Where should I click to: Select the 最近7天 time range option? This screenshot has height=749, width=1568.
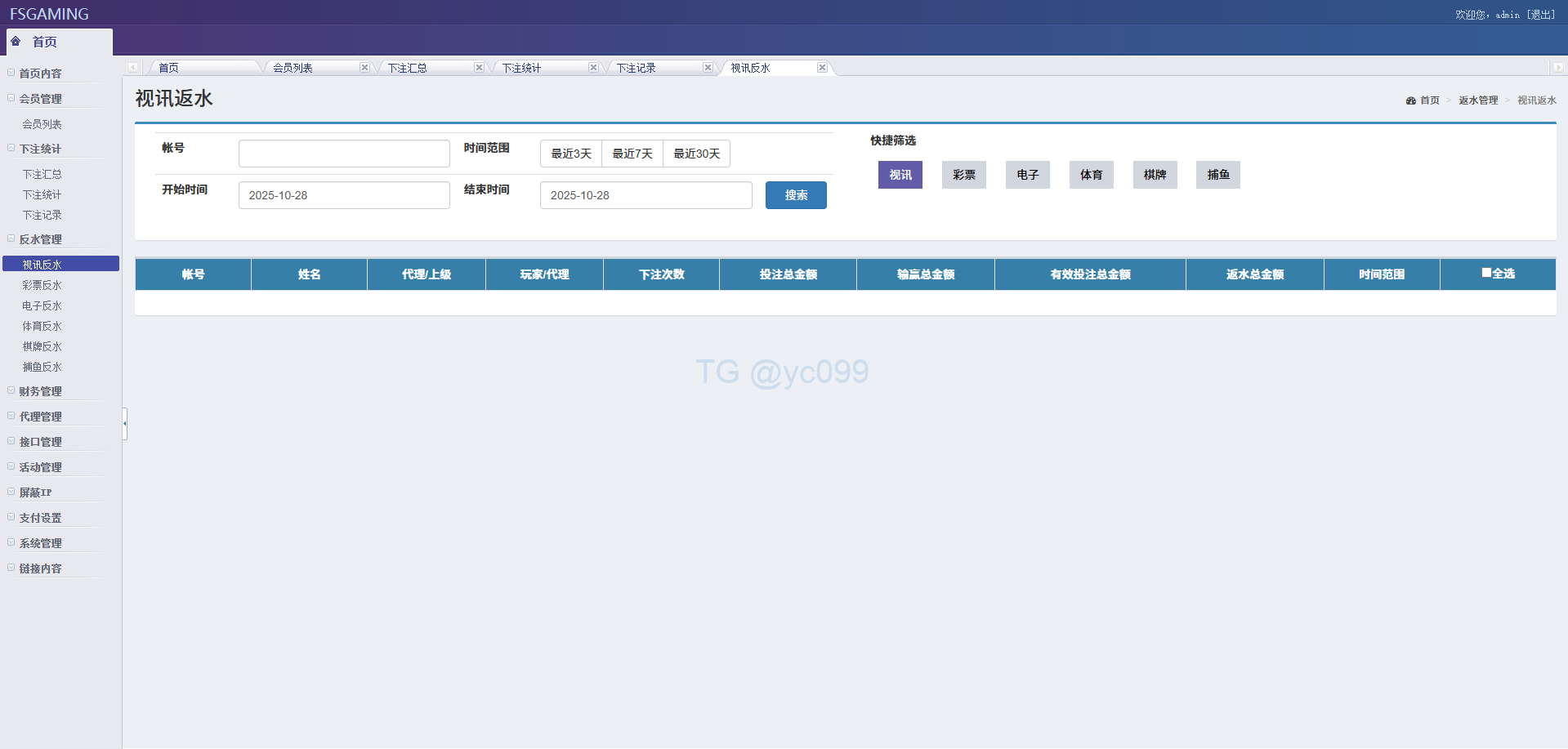click(632, 154)
